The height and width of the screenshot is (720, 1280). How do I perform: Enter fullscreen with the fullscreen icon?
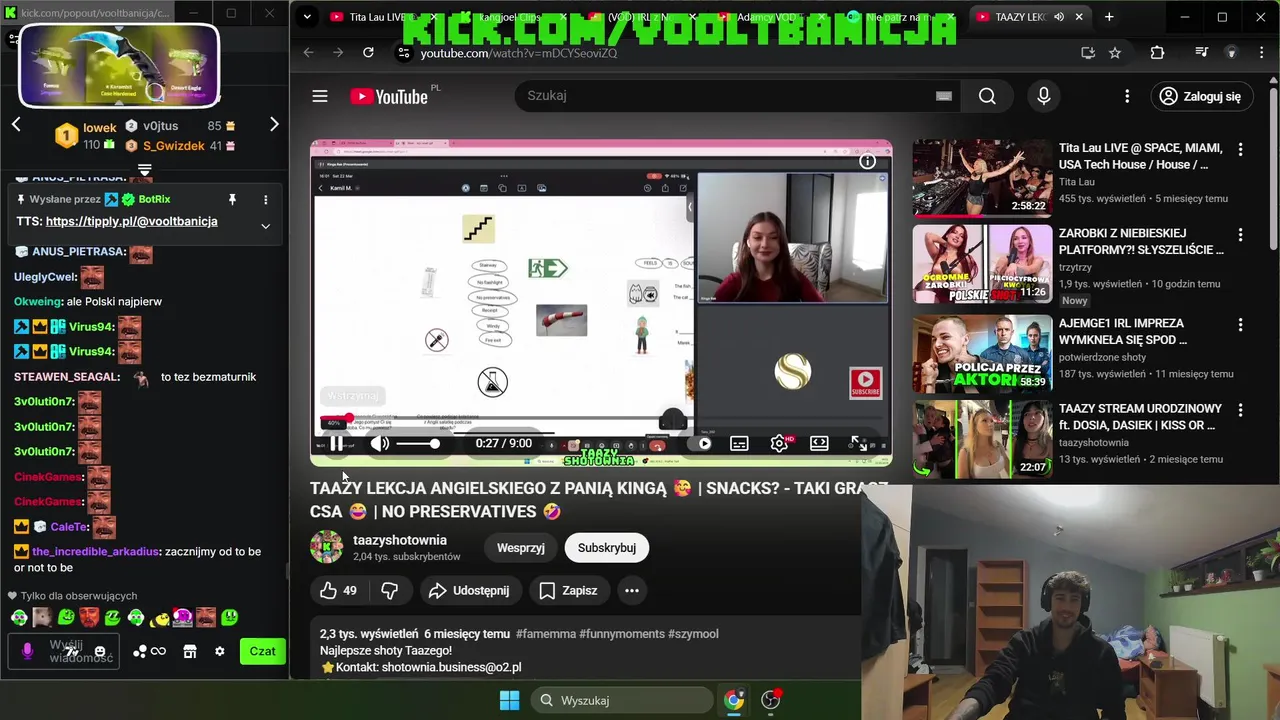(859, 443)
